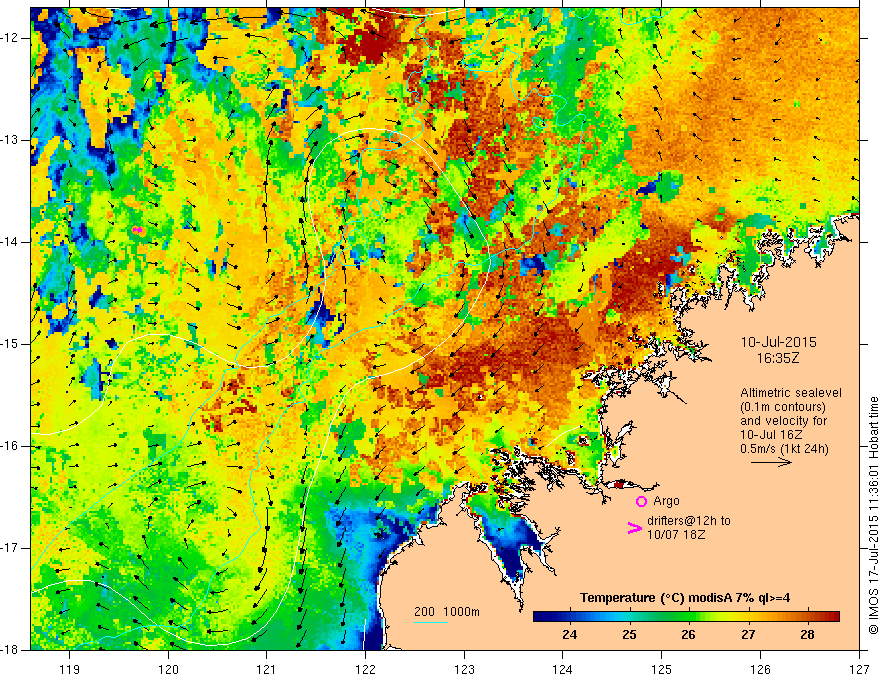Click the magenta Argo circle legend symbol
This screenshot has width=880, height=680.
click(x=641, y=502)
